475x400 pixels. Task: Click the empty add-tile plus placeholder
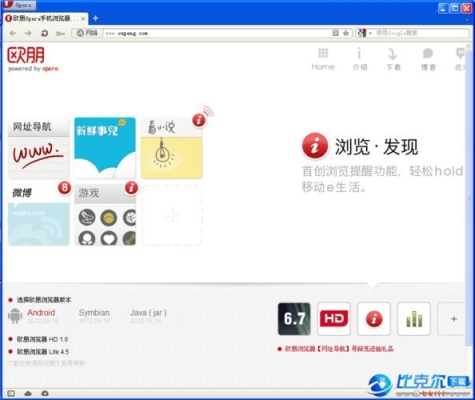click(172, 215)
